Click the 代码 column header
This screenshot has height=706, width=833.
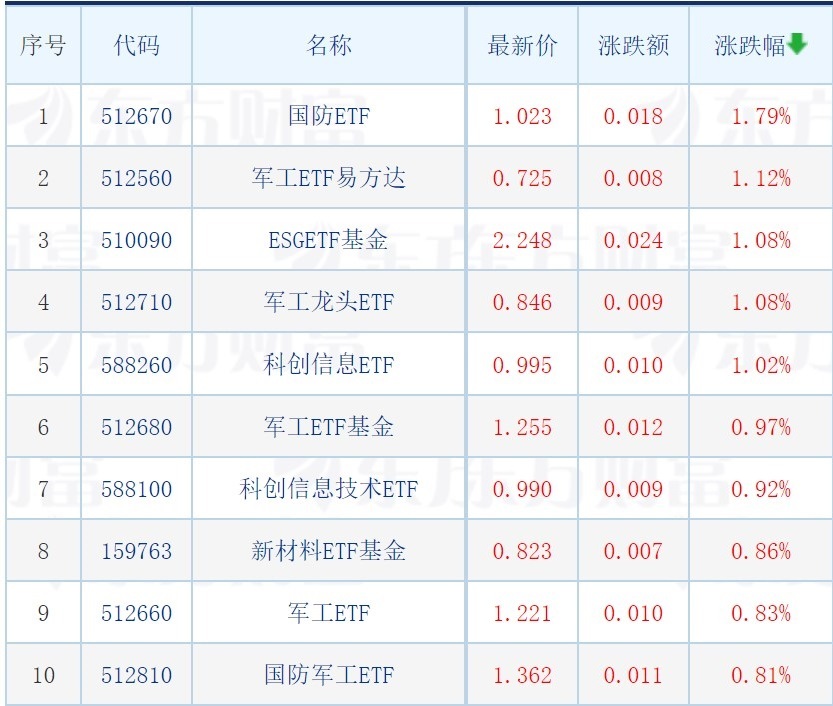[x=136, y=46]
